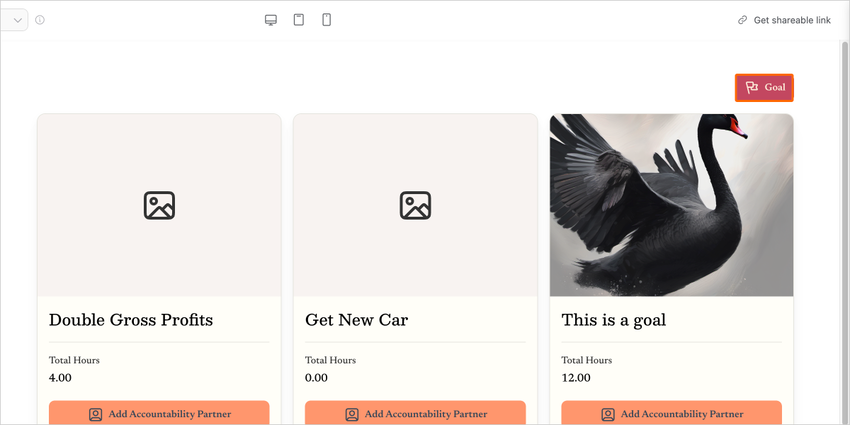Image resolution: width=850 pixels, height=425 pixels.
Task: Click image placeholder icon on Get New Car
Action: tap(415, 205)
